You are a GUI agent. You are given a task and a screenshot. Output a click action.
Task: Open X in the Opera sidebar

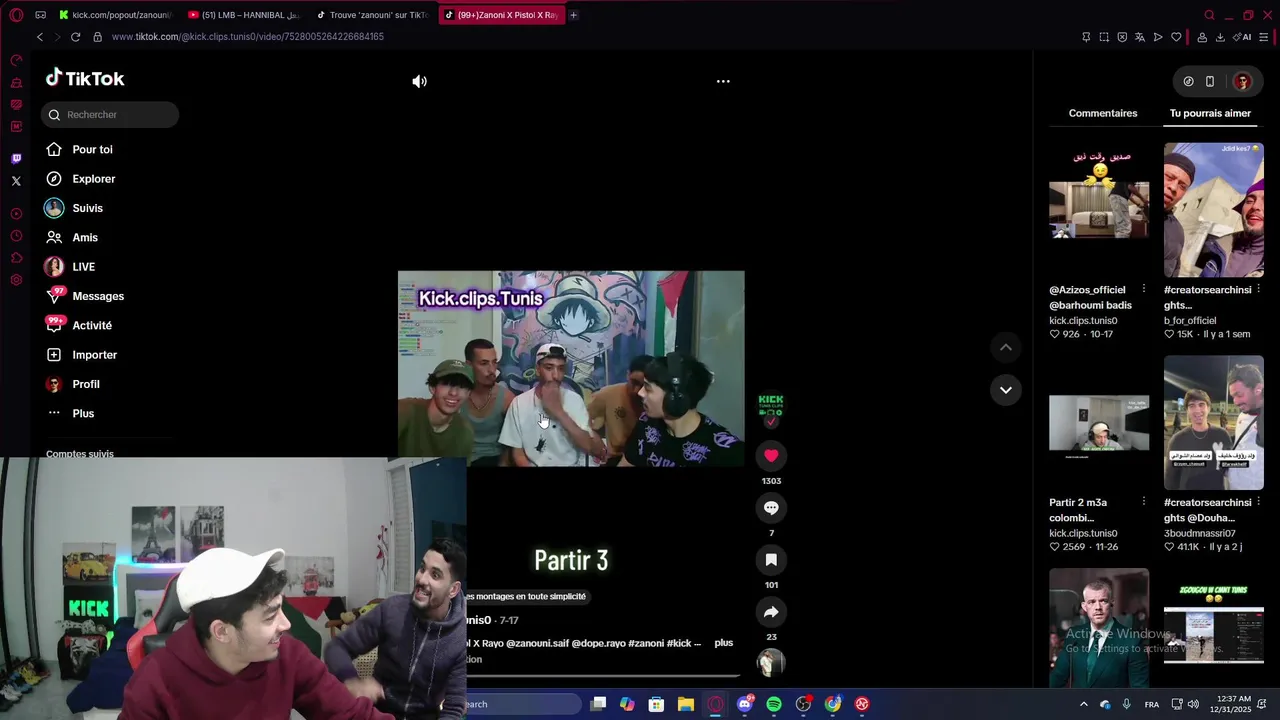[16, 181]
